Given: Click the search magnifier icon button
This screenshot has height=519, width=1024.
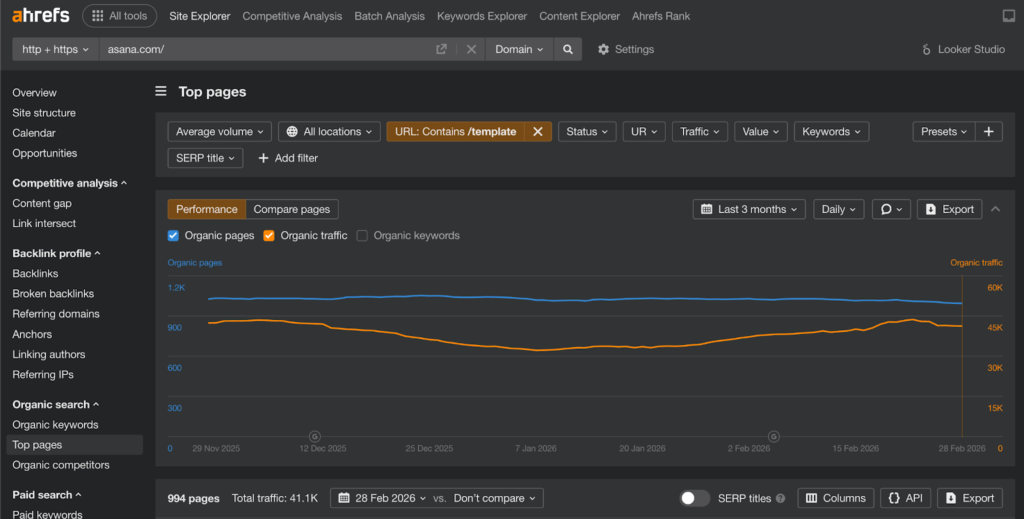Looking at the screenshot, I should [x=568, y=49].
